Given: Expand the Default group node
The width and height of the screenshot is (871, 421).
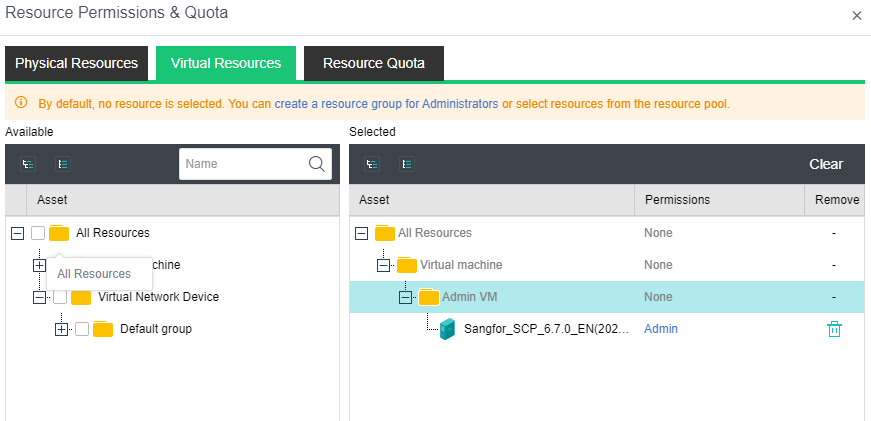Looking at the screenshot, I should [61, 329].
